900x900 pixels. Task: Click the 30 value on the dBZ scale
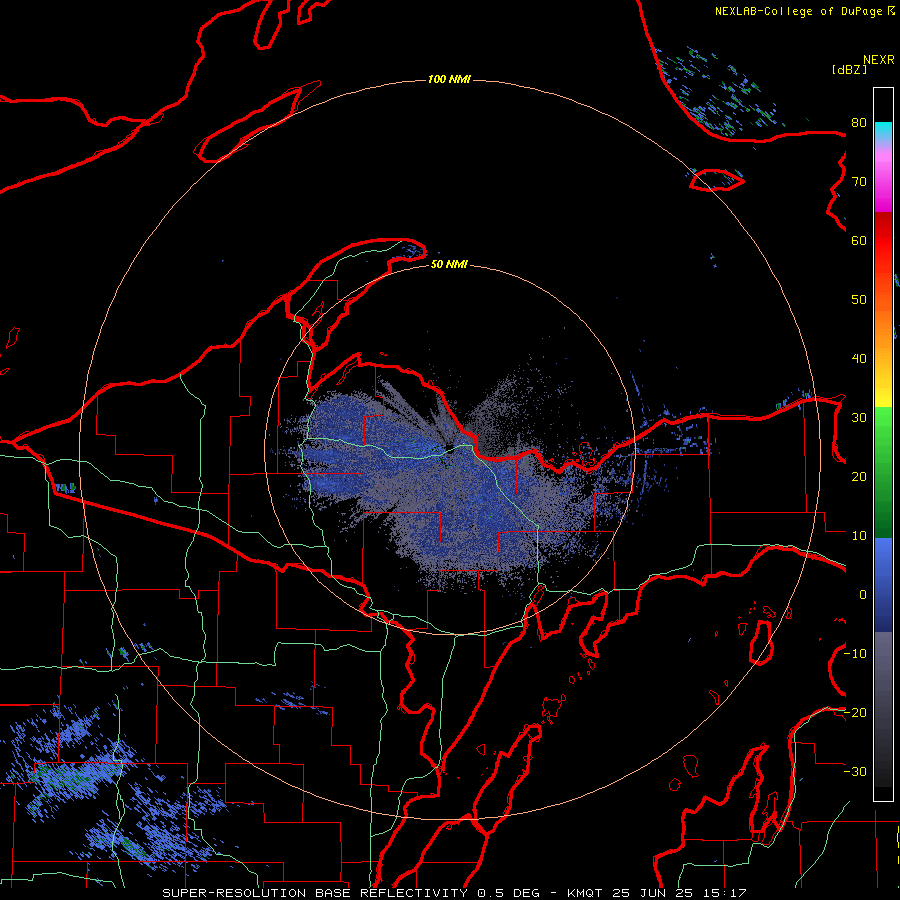point(859,417)
